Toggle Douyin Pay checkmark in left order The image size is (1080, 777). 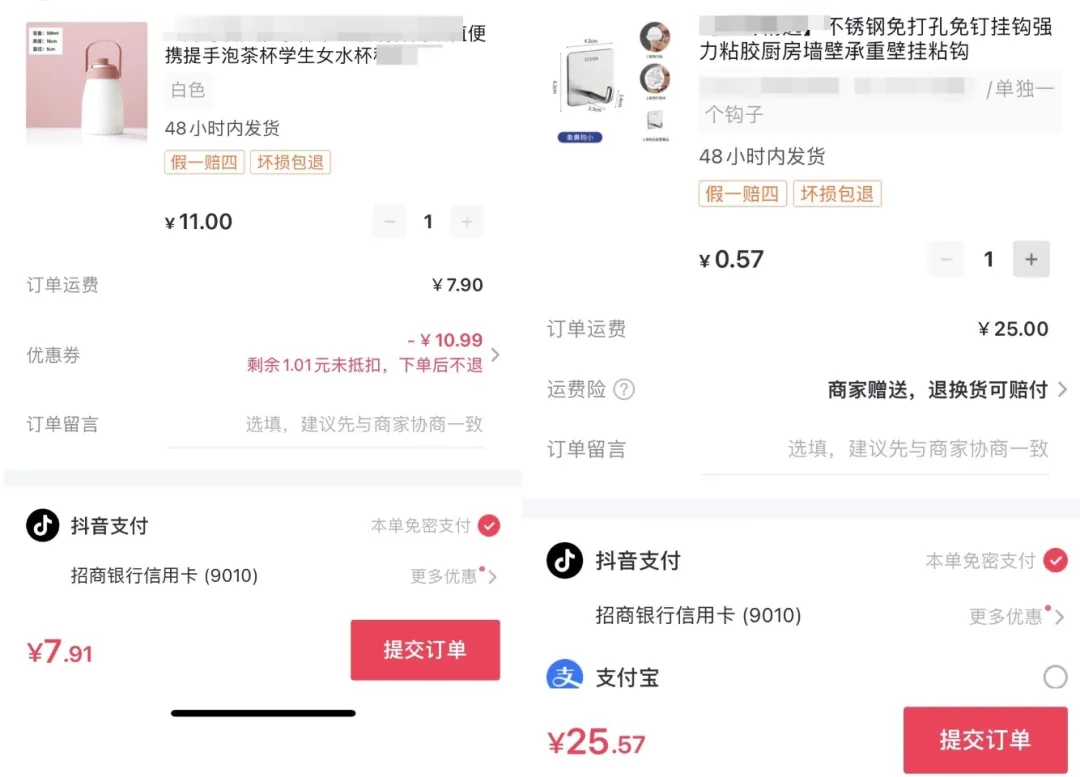(x=489, y=526)
